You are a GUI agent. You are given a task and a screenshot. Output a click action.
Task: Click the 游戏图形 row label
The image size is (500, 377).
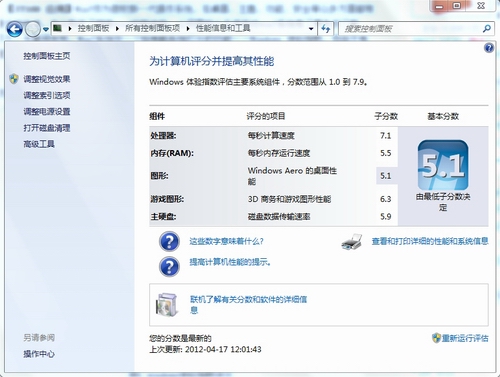coord(167,199)
